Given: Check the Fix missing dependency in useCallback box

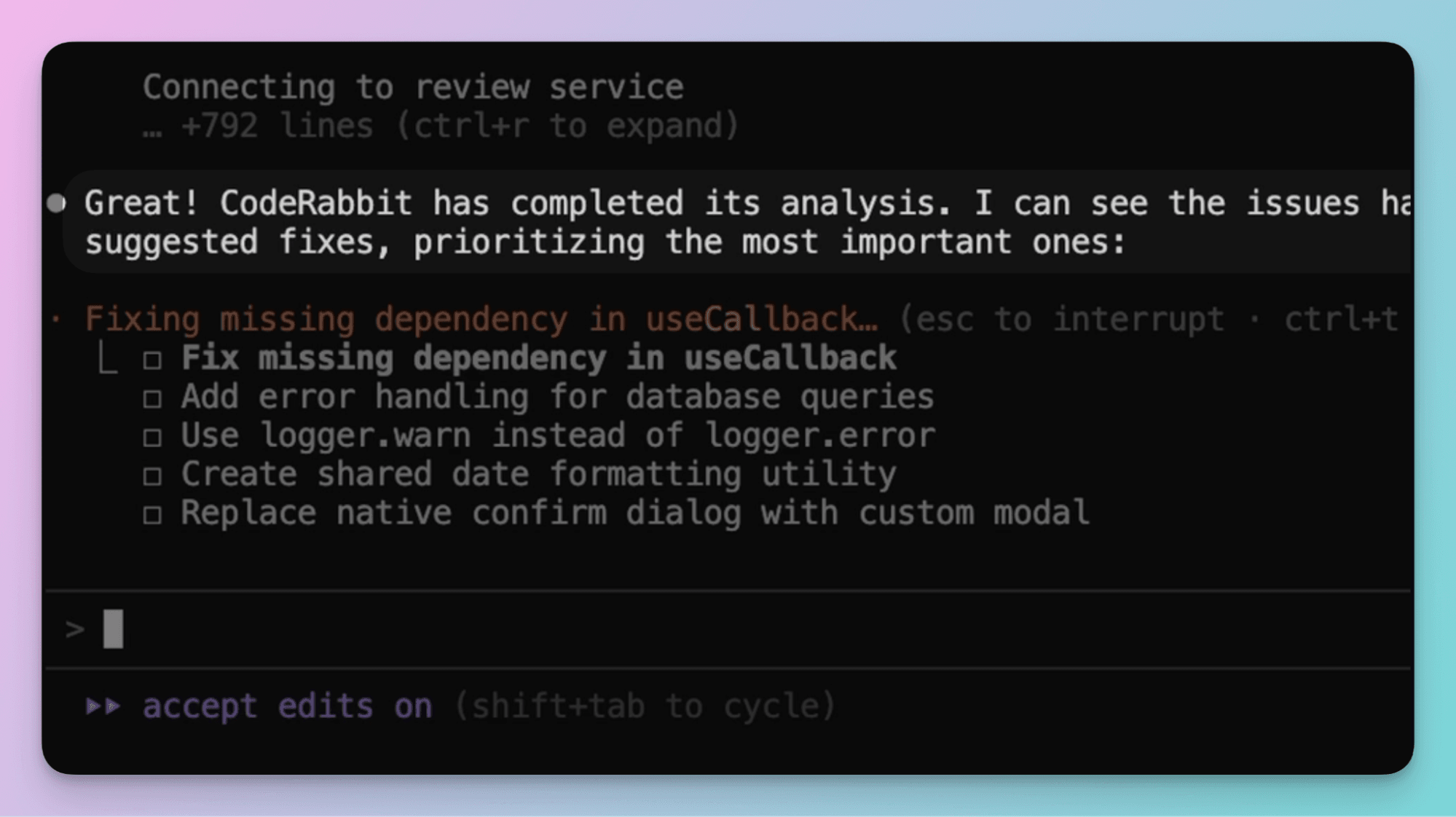Looking at the screenshot, I should [152, 360].
